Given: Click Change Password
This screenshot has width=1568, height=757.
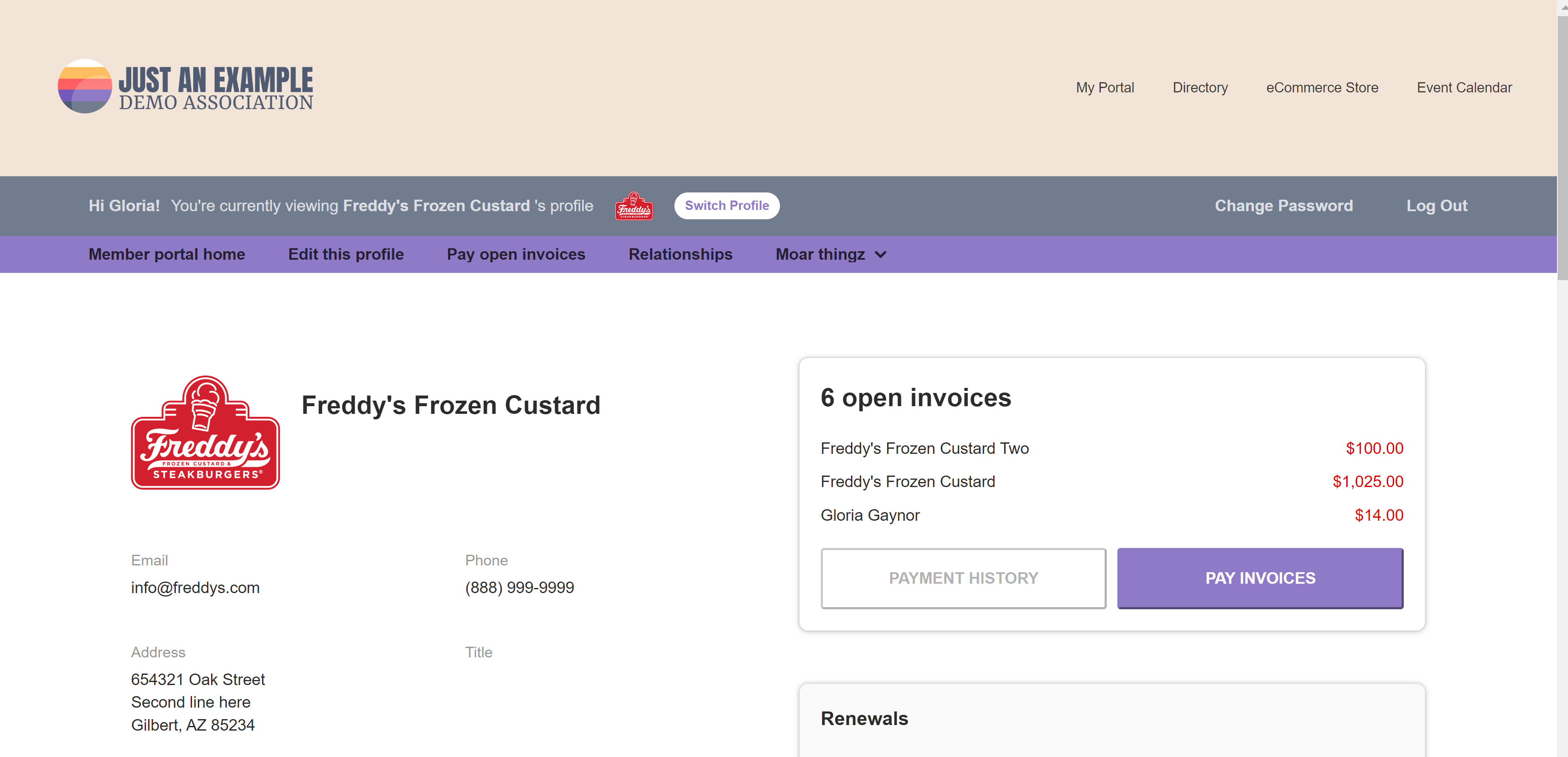Looking at the screenshot, I should [1283, 206].
